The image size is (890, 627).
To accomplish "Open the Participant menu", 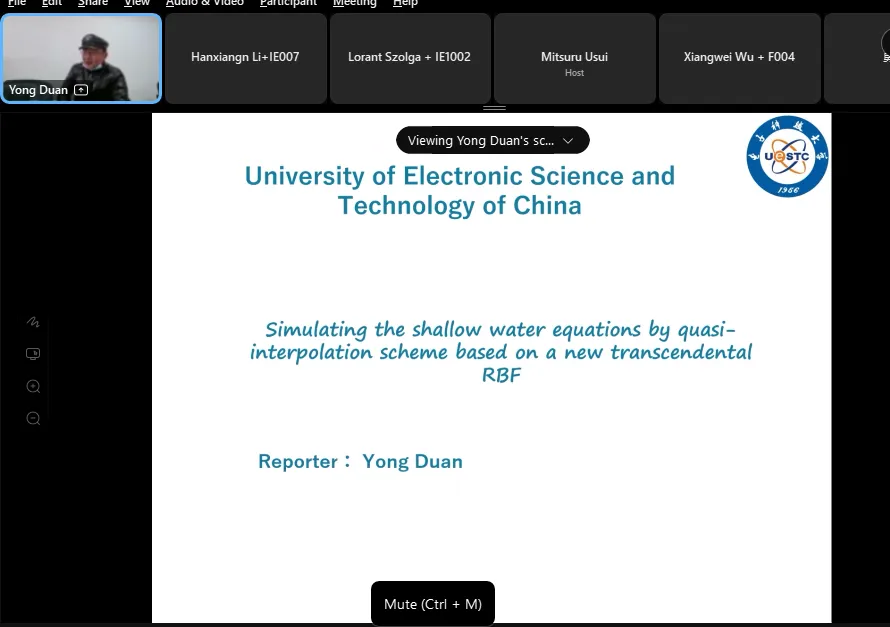I will point(288,3).
